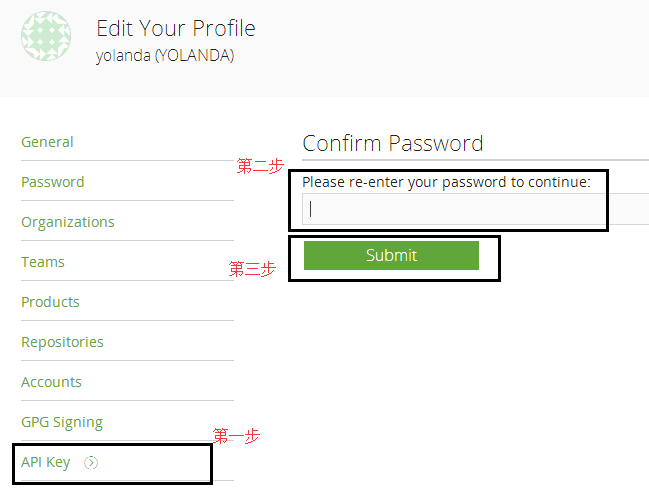Select the API Key sidebar item
The width and height of the screenshot is (649, 502).
[x=46, y=462]
